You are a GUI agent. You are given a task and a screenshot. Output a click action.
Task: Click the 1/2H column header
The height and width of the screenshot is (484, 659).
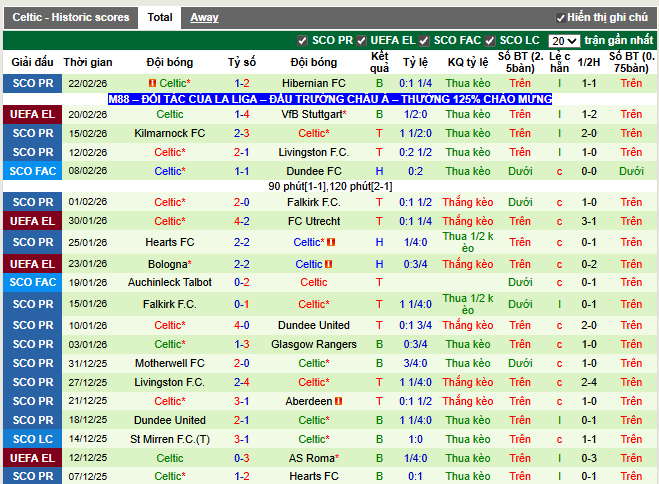(589, 62)
